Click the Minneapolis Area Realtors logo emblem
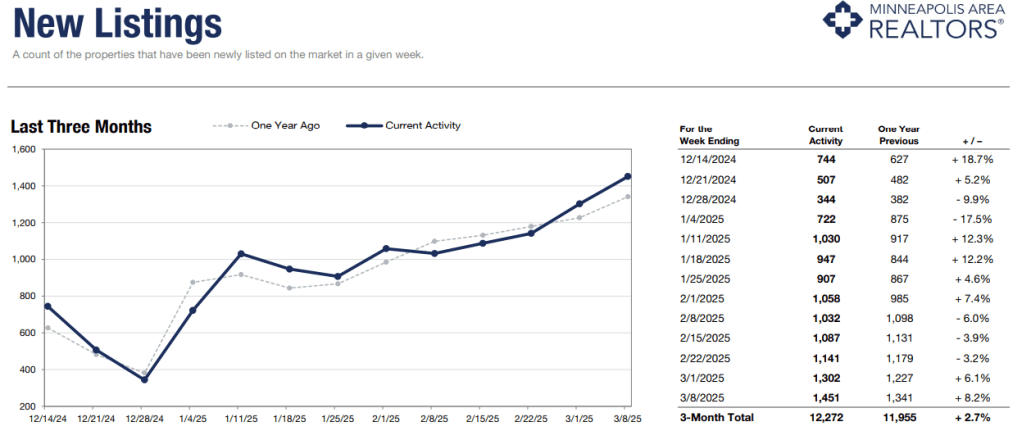Image resolution: width=1022 pixels, height=440 pixels. (x=843, y=21)
